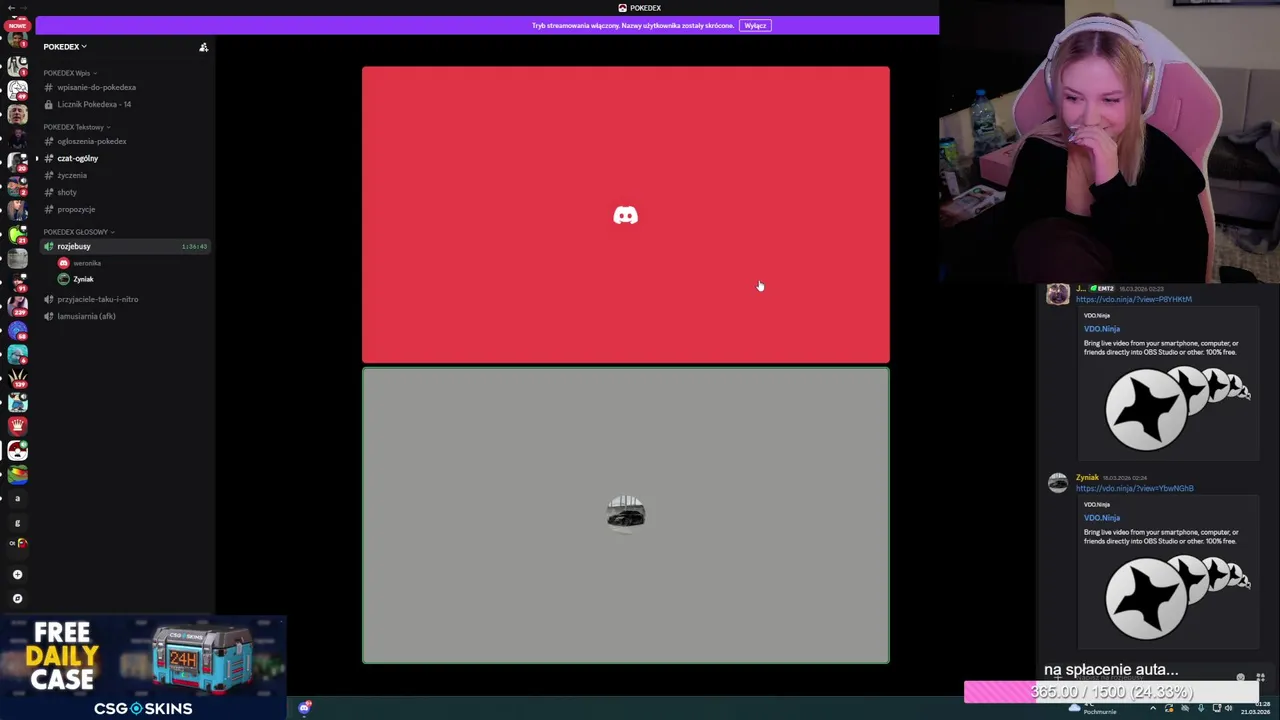
Task: Collapse the POKEDEX Tekstowy category
Action: coord(76,127)
